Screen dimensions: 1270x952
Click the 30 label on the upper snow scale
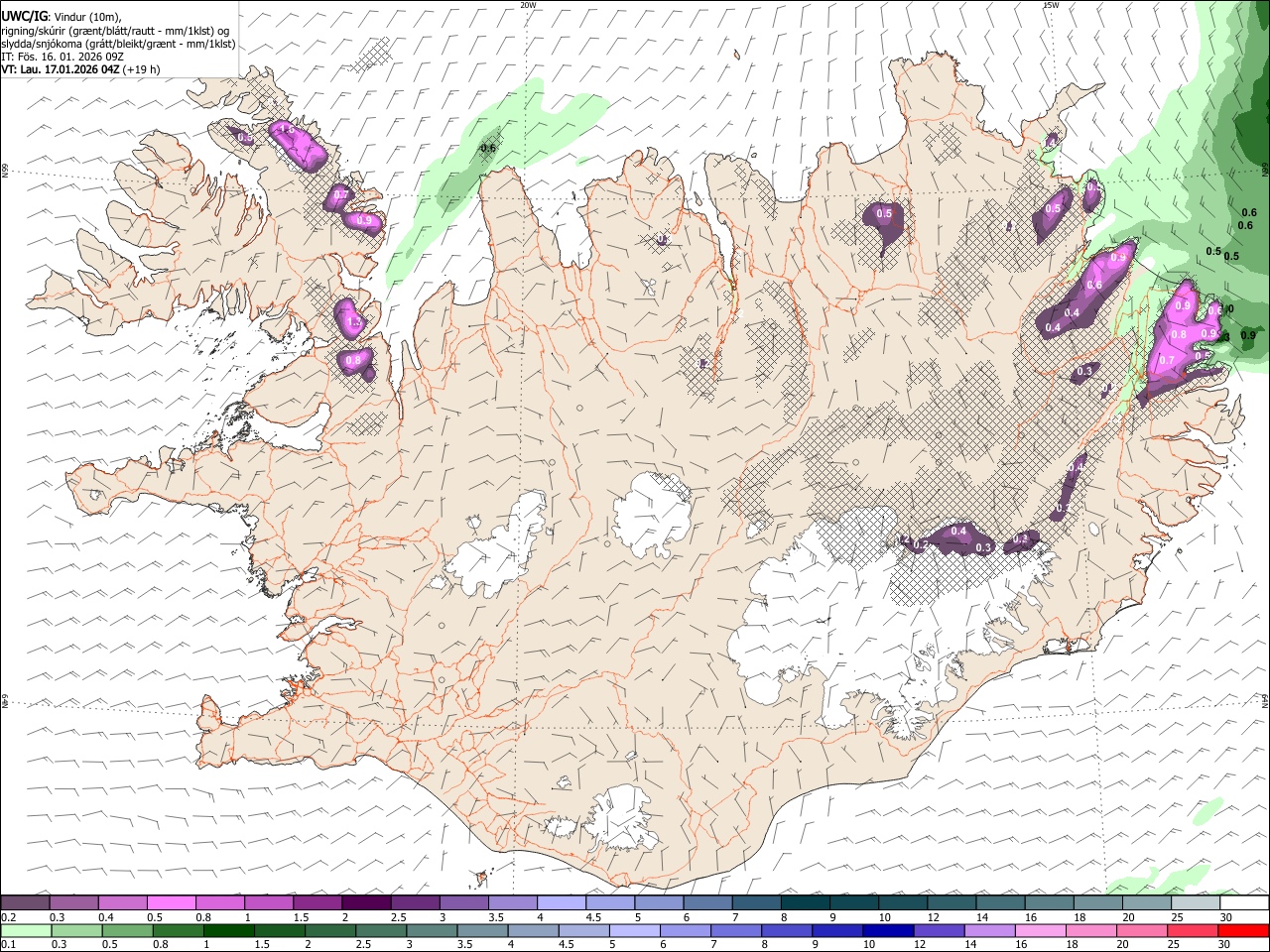(1226, 917)
